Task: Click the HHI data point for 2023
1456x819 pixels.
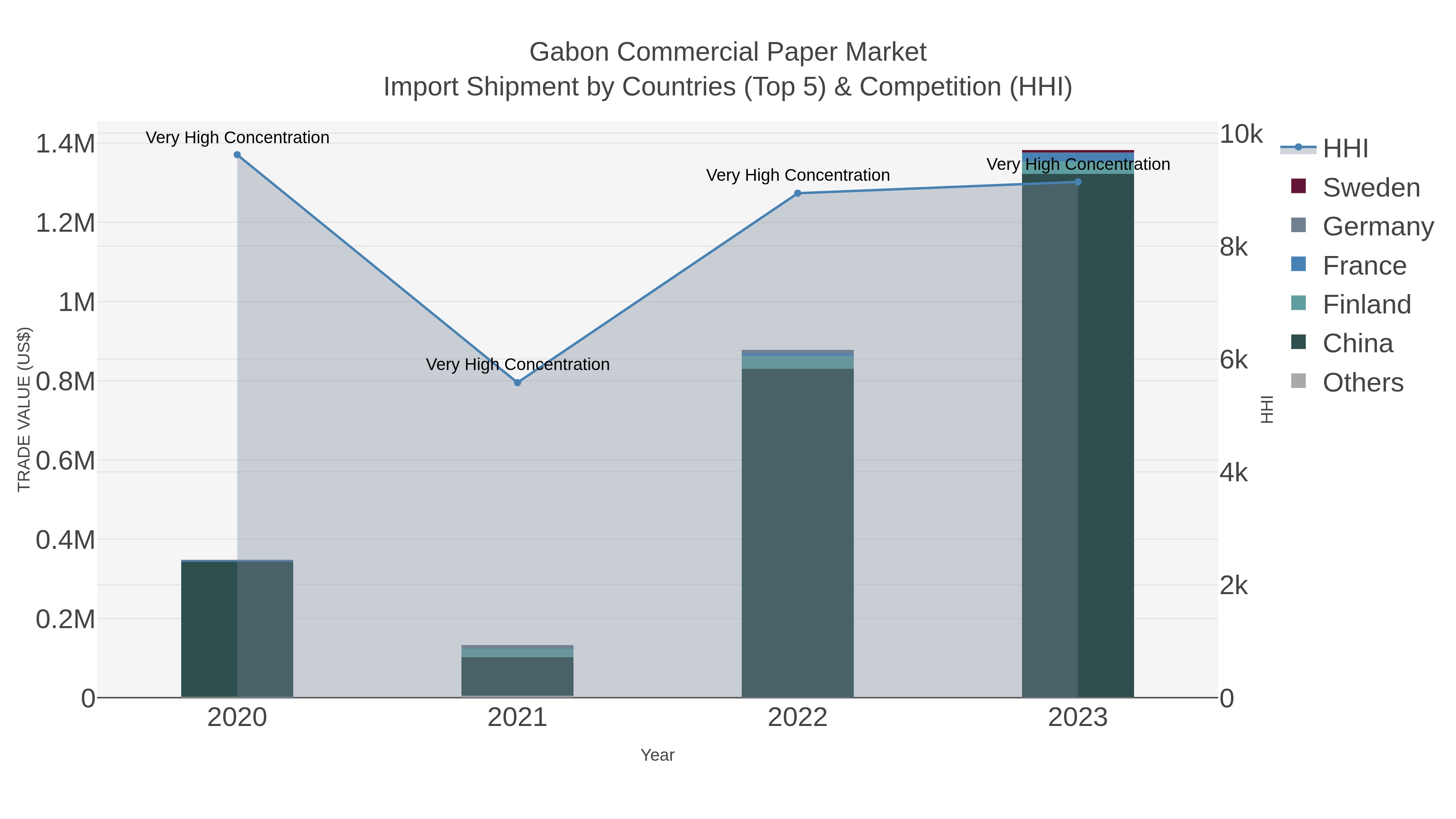Action: (1078, 182)
